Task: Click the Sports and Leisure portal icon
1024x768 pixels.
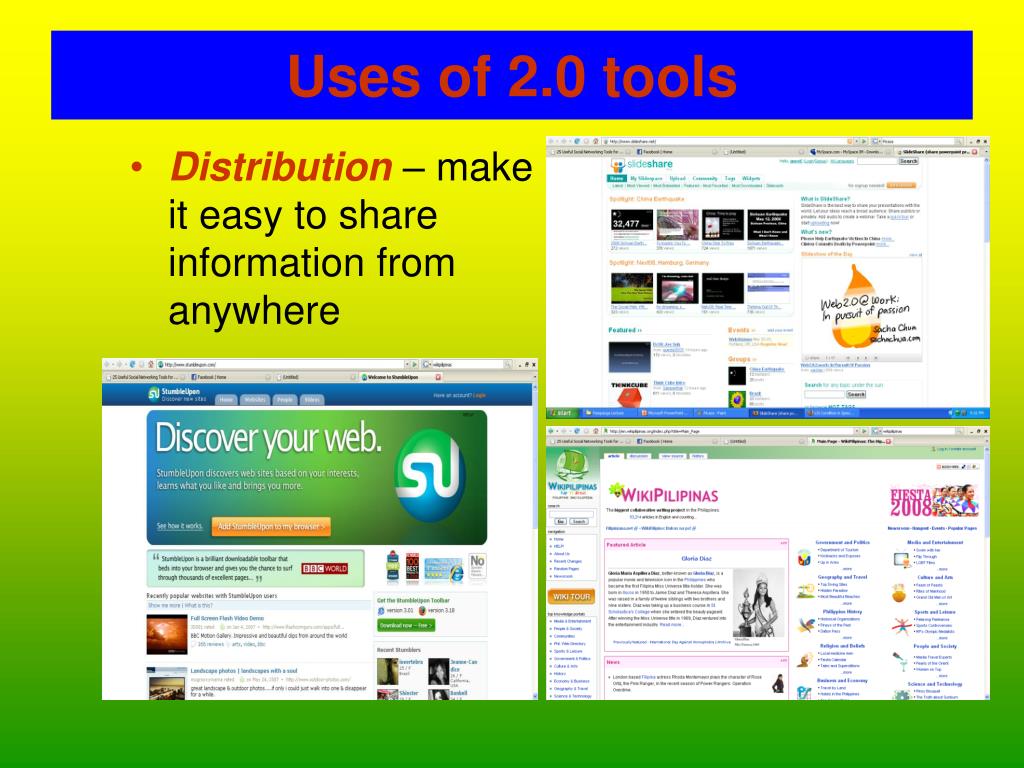Action: (901, 626)
